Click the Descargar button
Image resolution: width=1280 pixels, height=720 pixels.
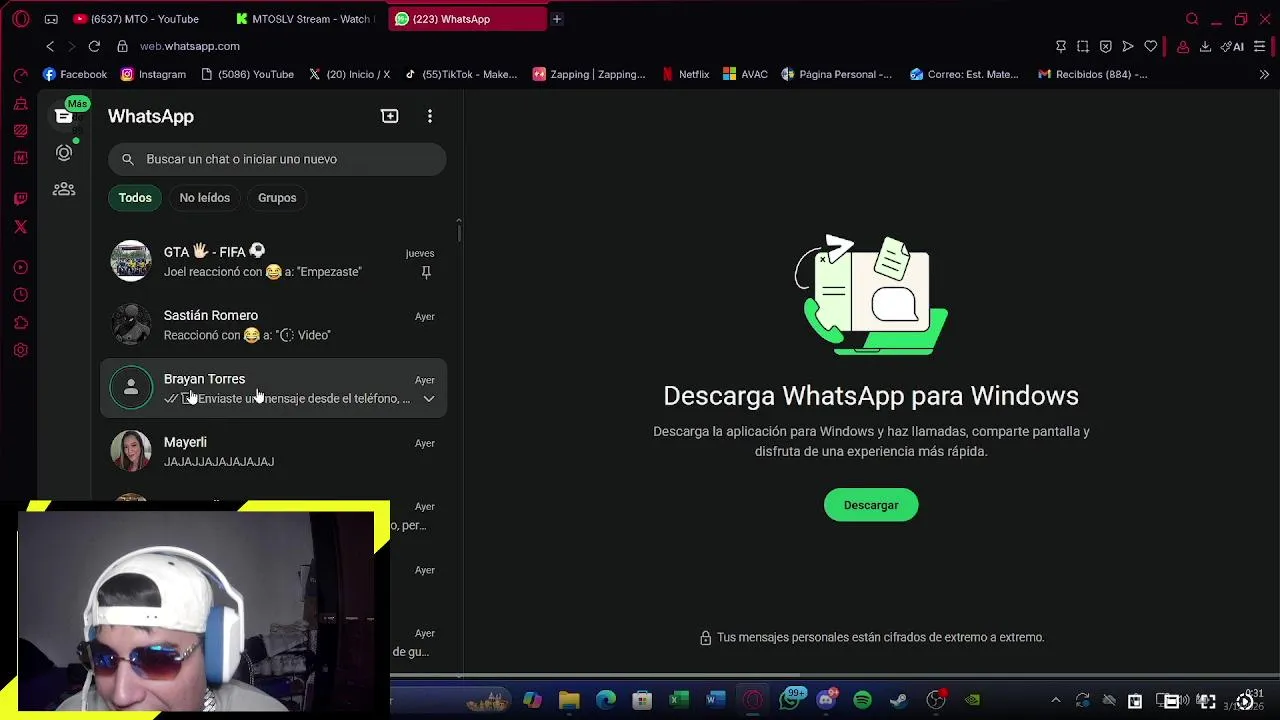tap(871, 505)
